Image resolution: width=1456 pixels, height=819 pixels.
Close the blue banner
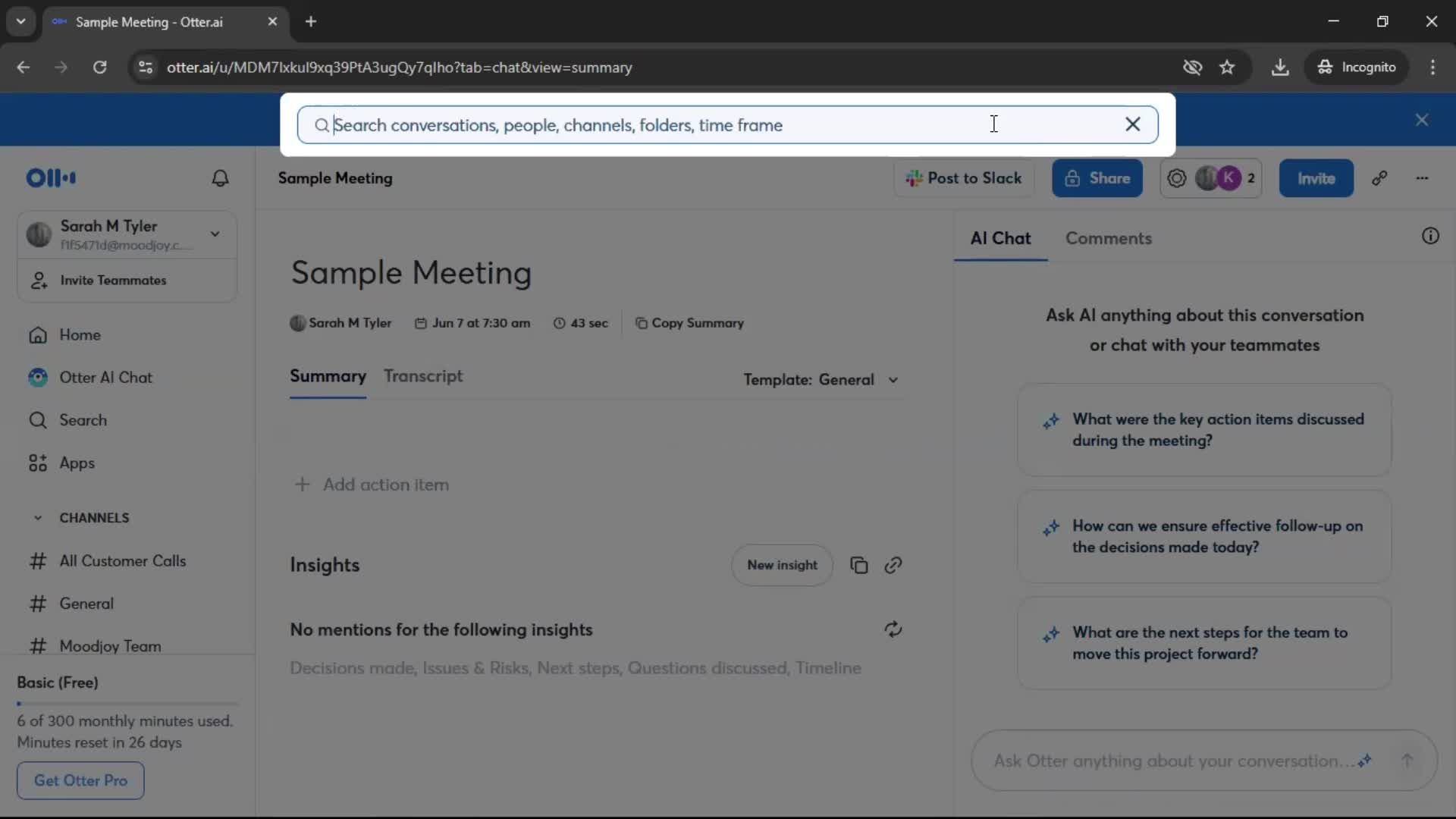click(1422, 120)
